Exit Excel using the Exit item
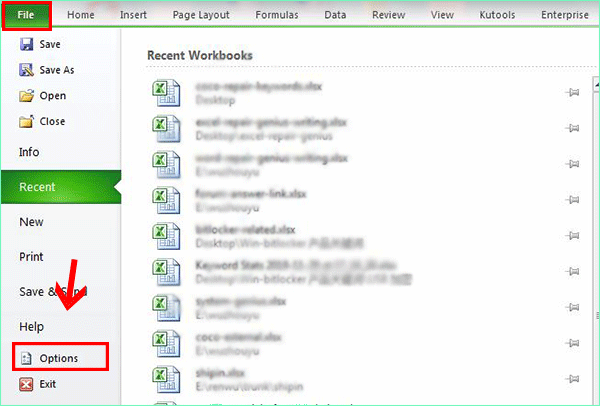 [x=38, y=384]
